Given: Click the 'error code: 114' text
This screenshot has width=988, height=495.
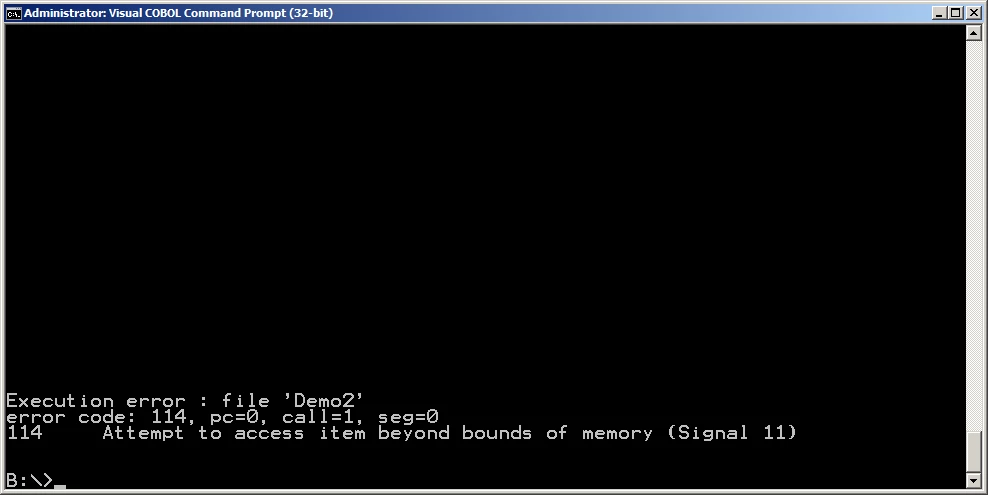Looking at the screenshot, I should (96, 417).
